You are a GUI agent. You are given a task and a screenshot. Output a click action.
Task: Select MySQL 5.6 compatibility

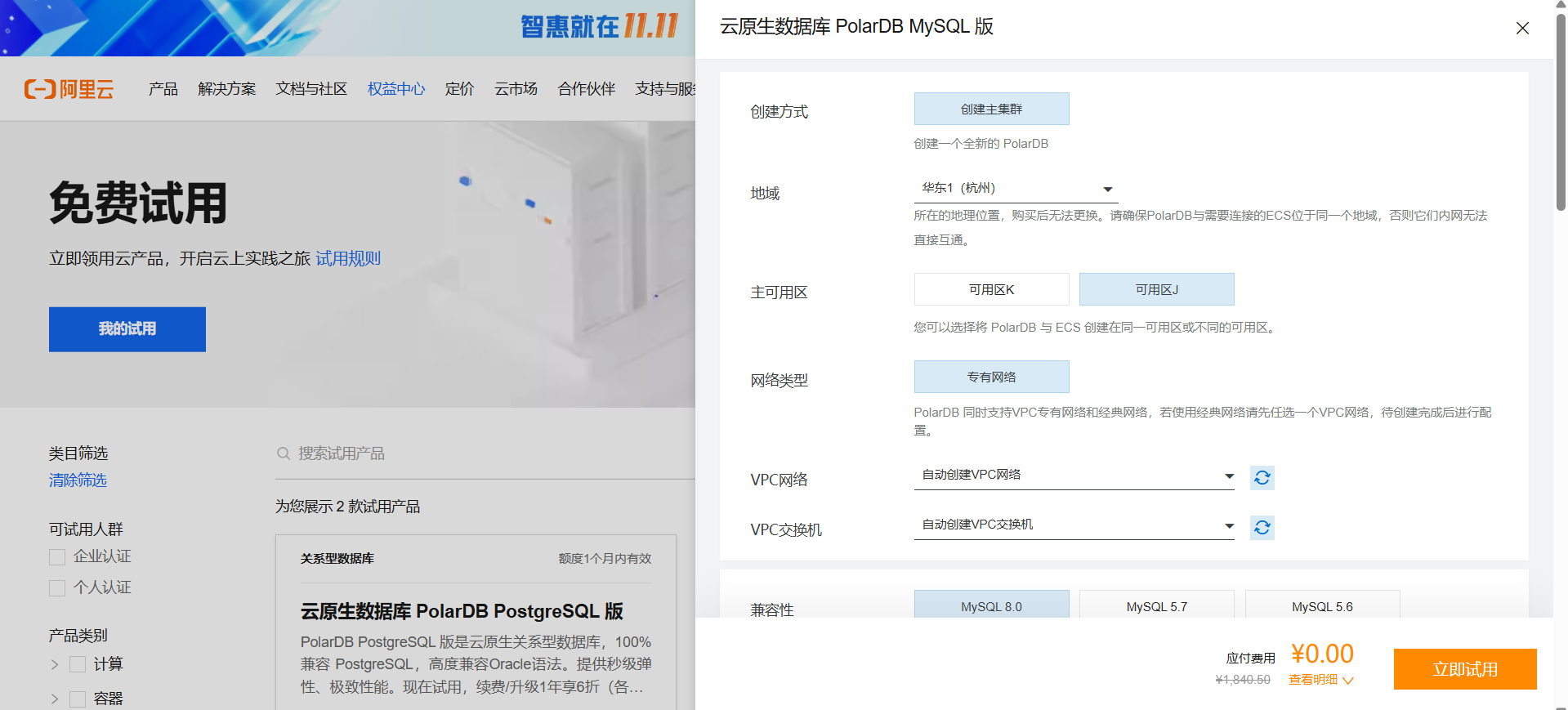click(1322, 605)
